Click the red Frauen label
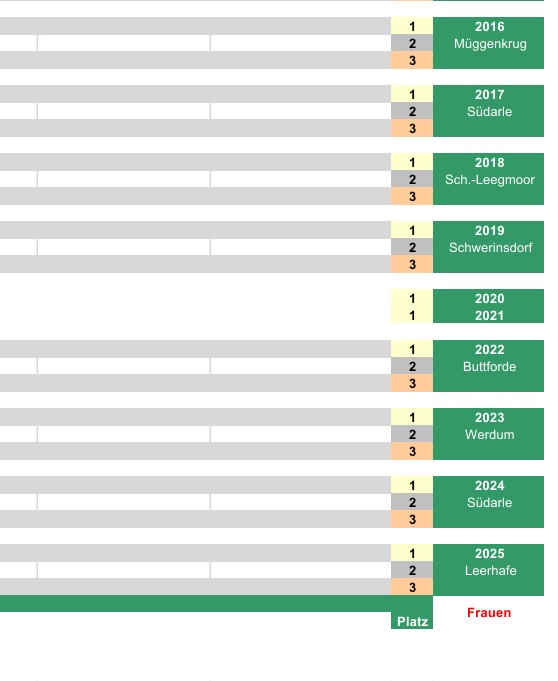Viewport: 558px width, 681px height. pos(489,612)
